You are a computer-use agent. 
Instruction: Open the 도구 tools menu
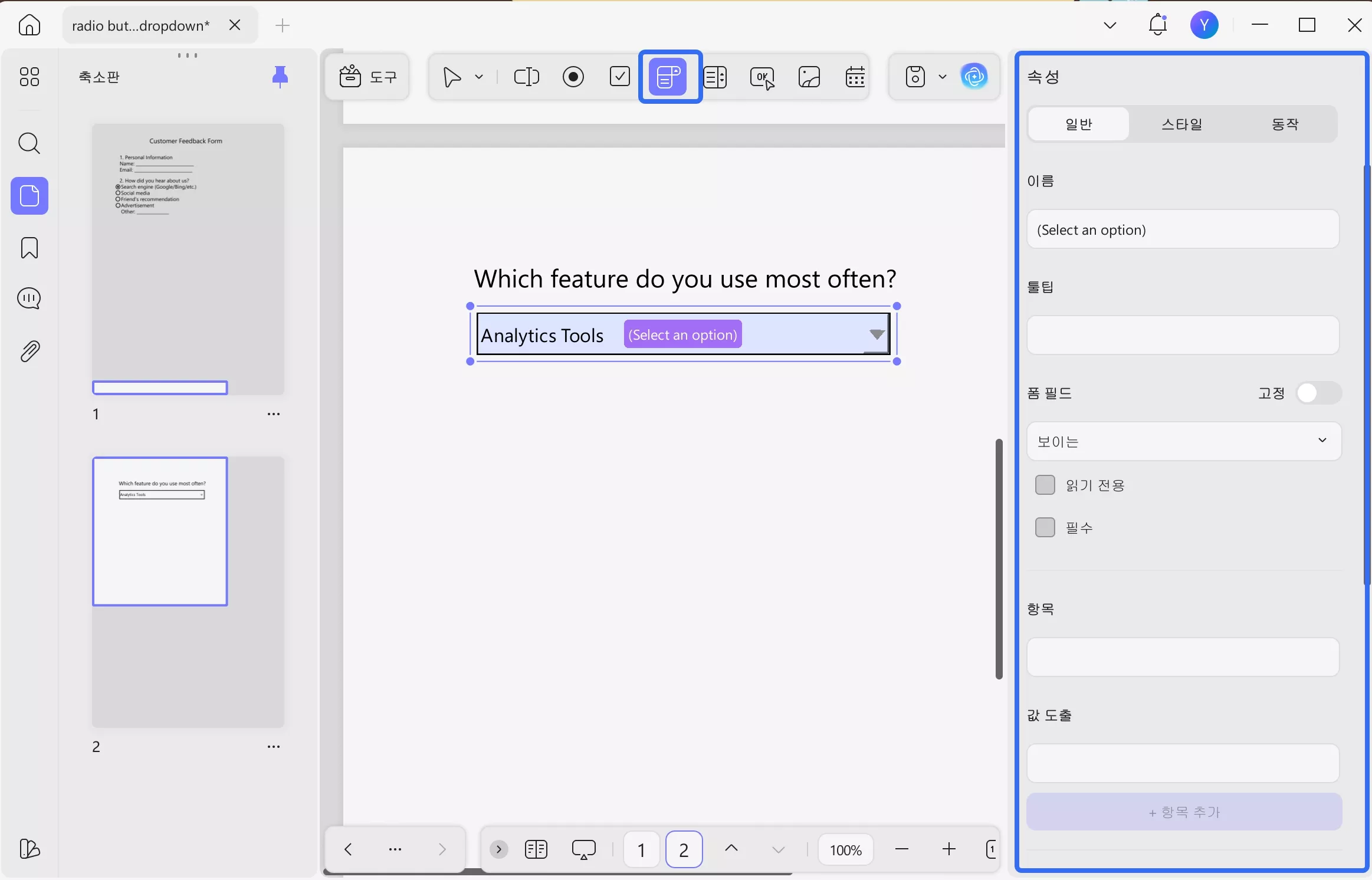coord(367,77)
